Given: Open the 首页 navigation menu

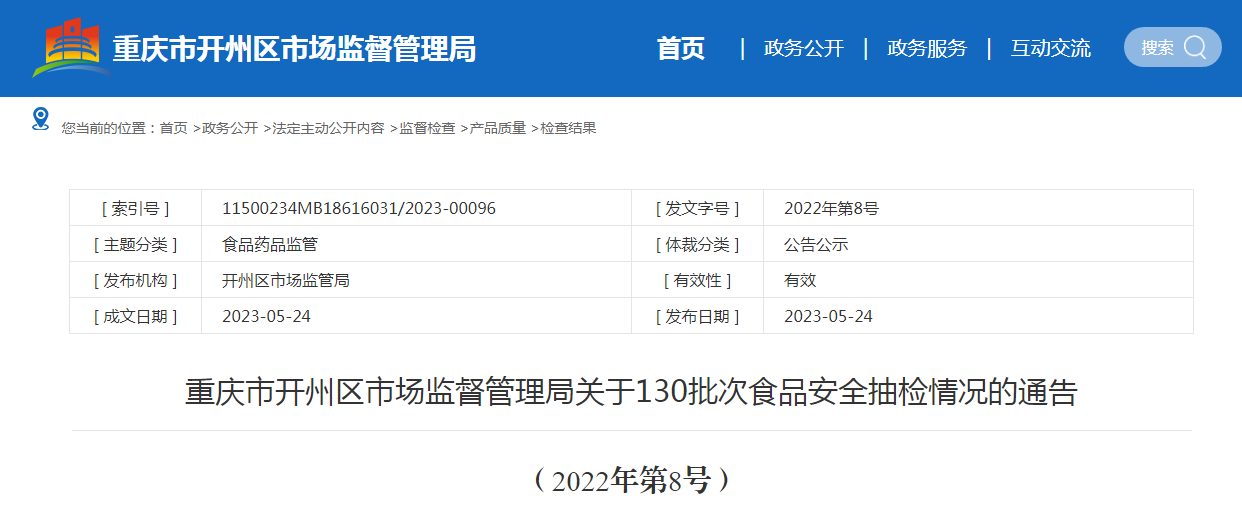Looking at the screenshot, I should click(x=681, y=48).
